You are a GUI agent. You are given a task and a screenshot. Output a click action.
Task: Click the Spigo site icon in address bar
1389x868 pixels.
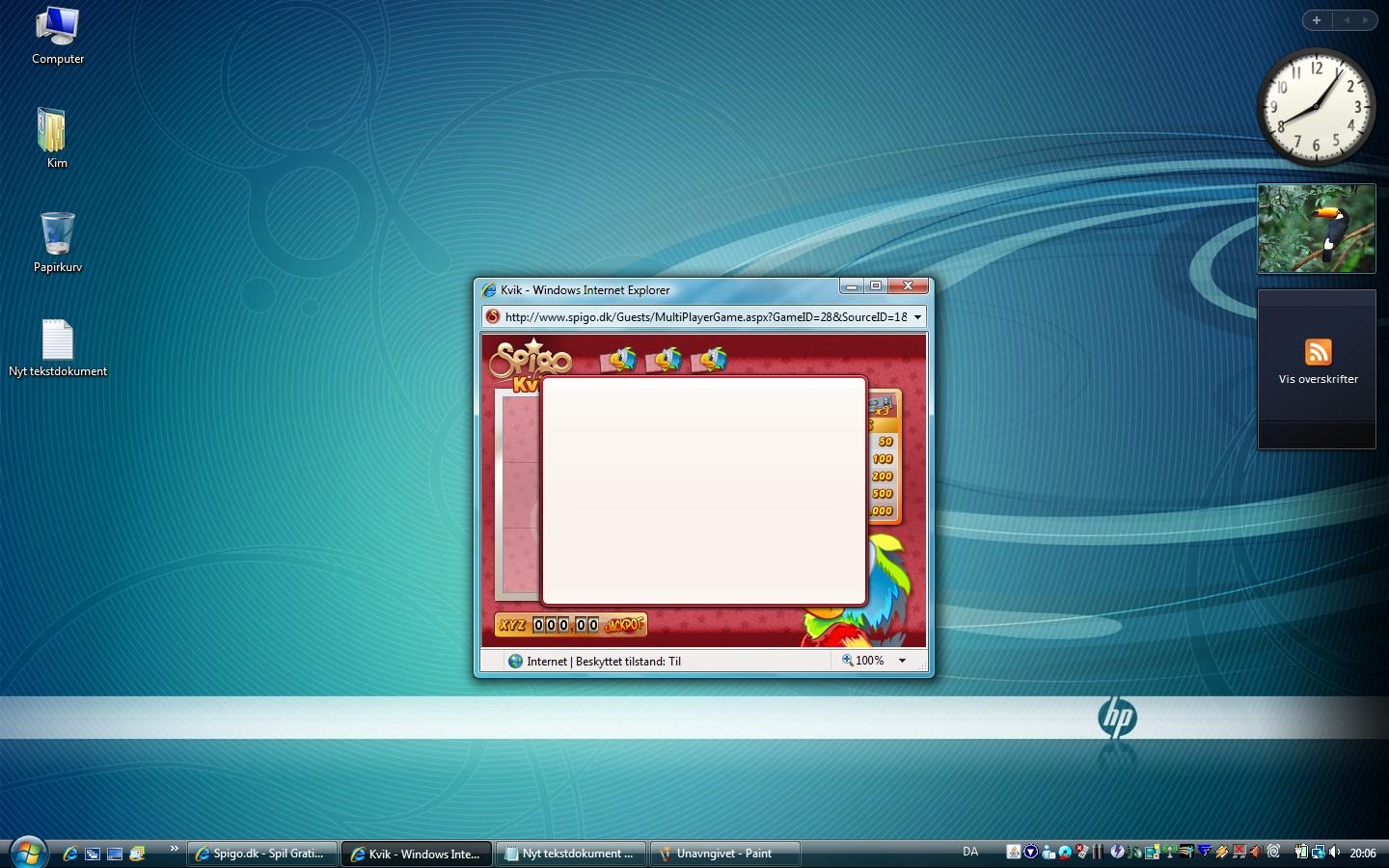click(493, 316)
